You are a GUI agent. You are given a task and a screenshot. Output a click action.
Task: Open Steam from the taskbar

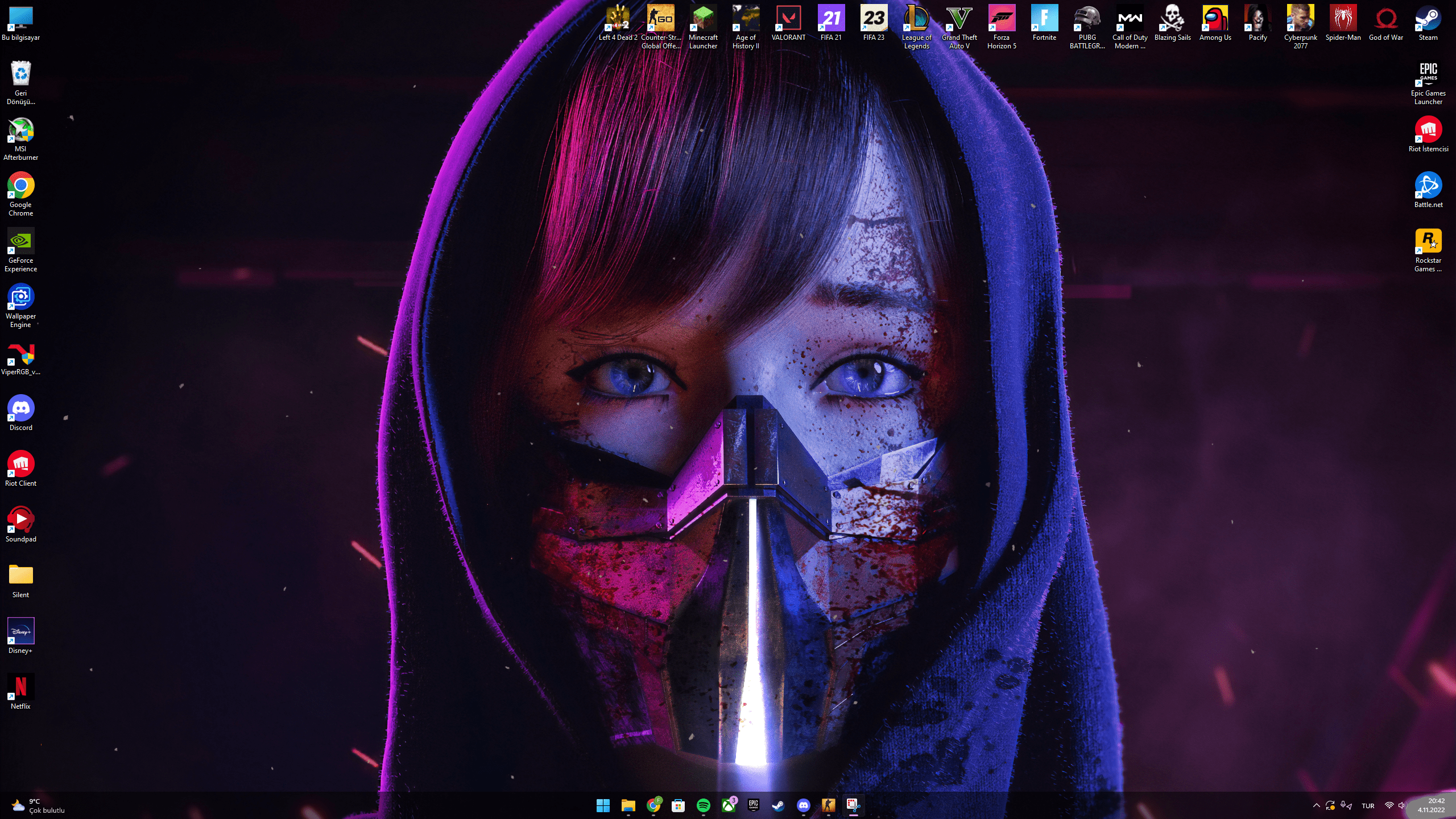click(x=778, y=805)
